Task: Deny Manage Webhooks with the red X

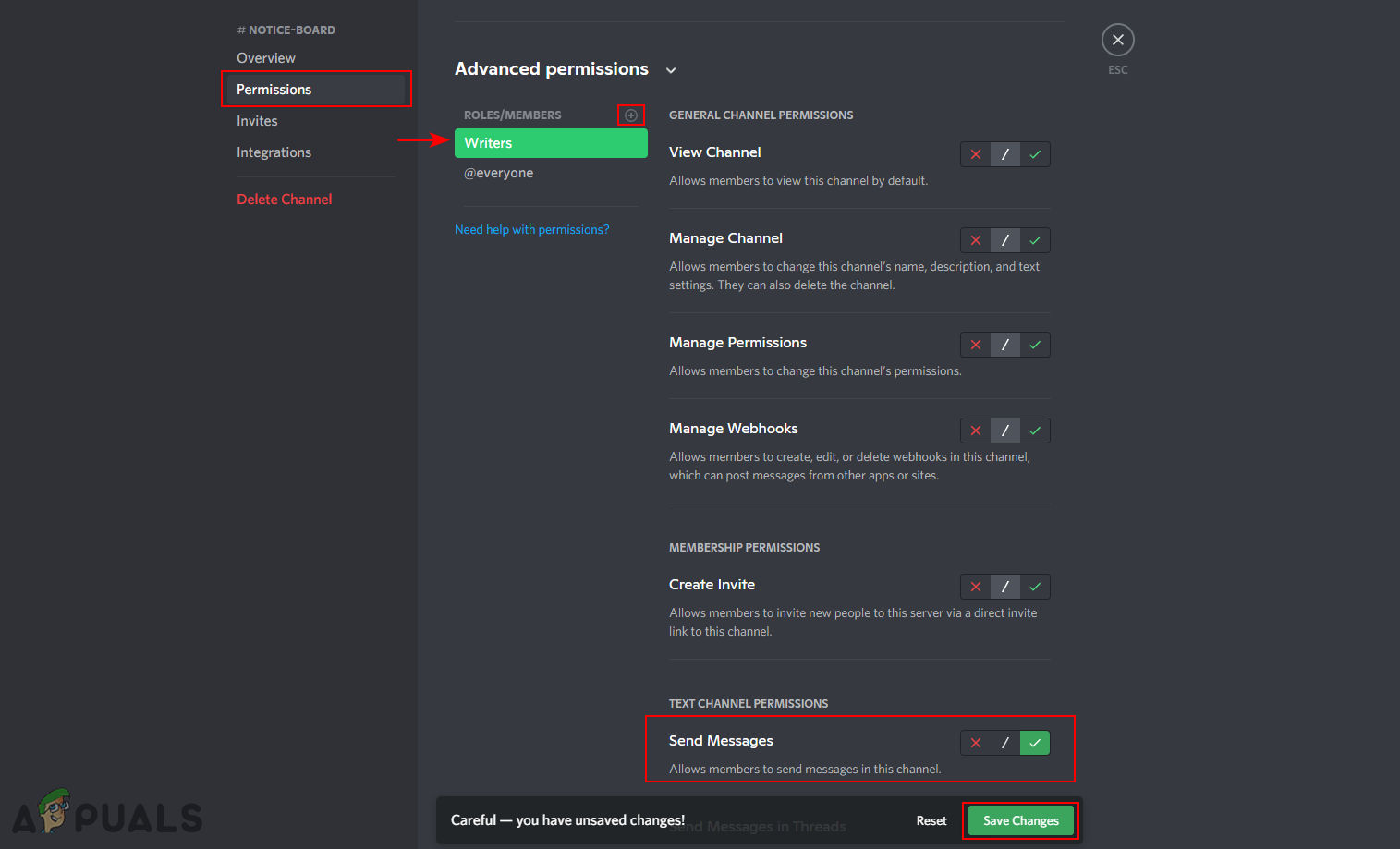Action: 976,431
